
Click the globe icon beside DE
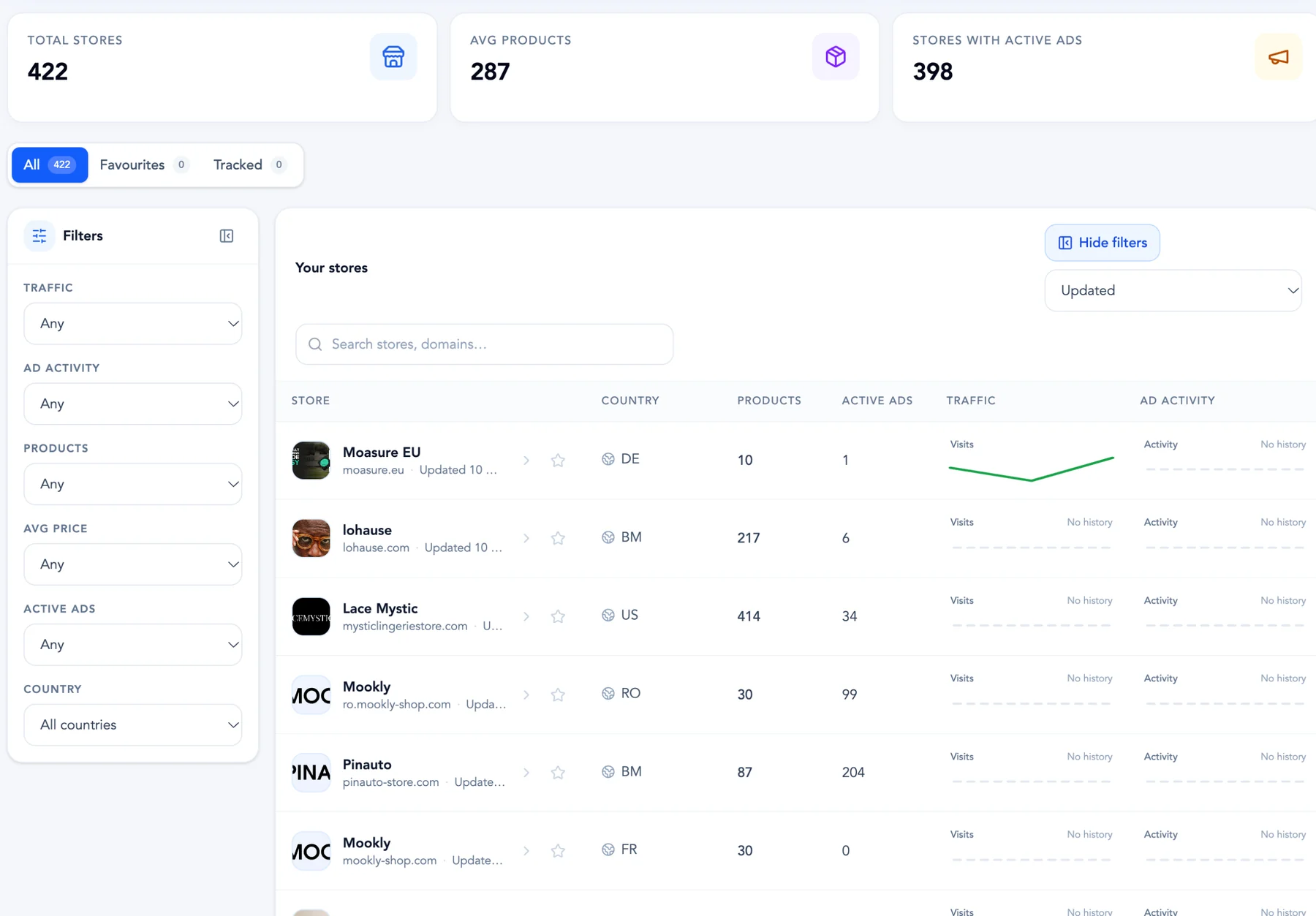pyautogui.click(x=608, y=459)
